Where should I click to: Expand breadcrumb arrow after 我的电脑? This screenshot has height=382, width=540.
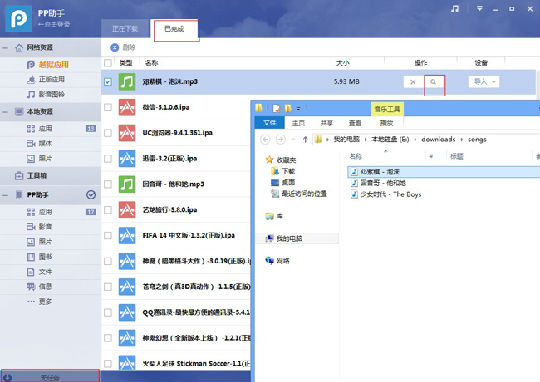click(x=365, y=140)
